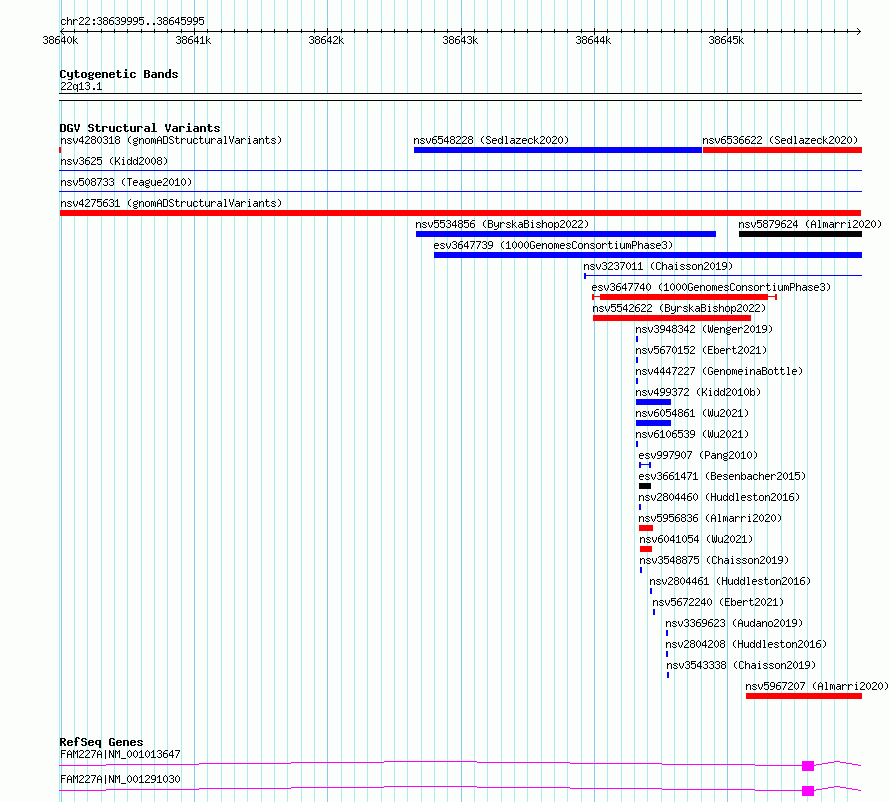Select the nsv5956836 (Almarri2020) label
The width and height of the screenshot is (890, 802).
tap(710, 518)
